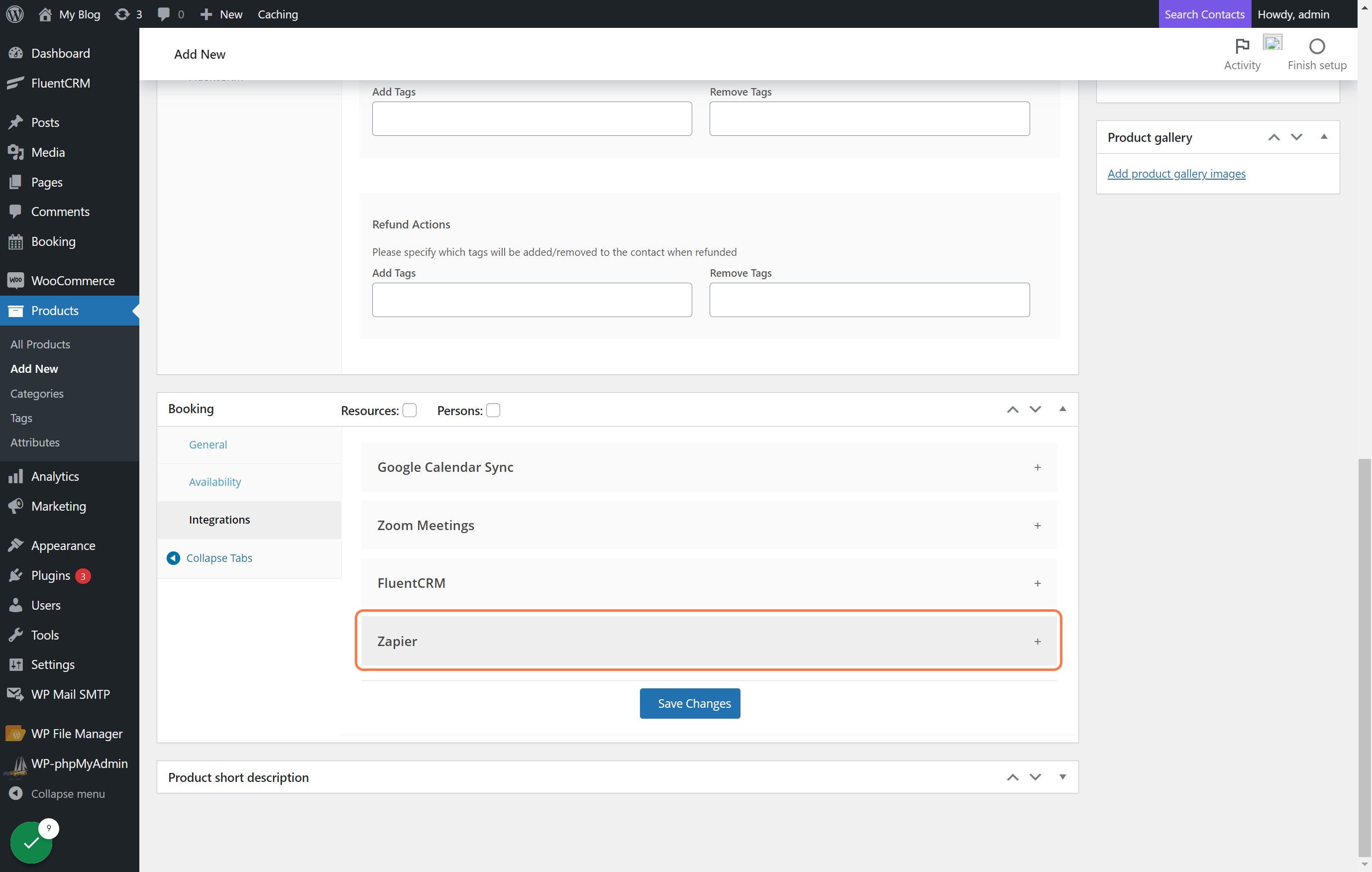Click the Search Contacts button
The image size is (1372, 872).
[x=1204, y=13]
